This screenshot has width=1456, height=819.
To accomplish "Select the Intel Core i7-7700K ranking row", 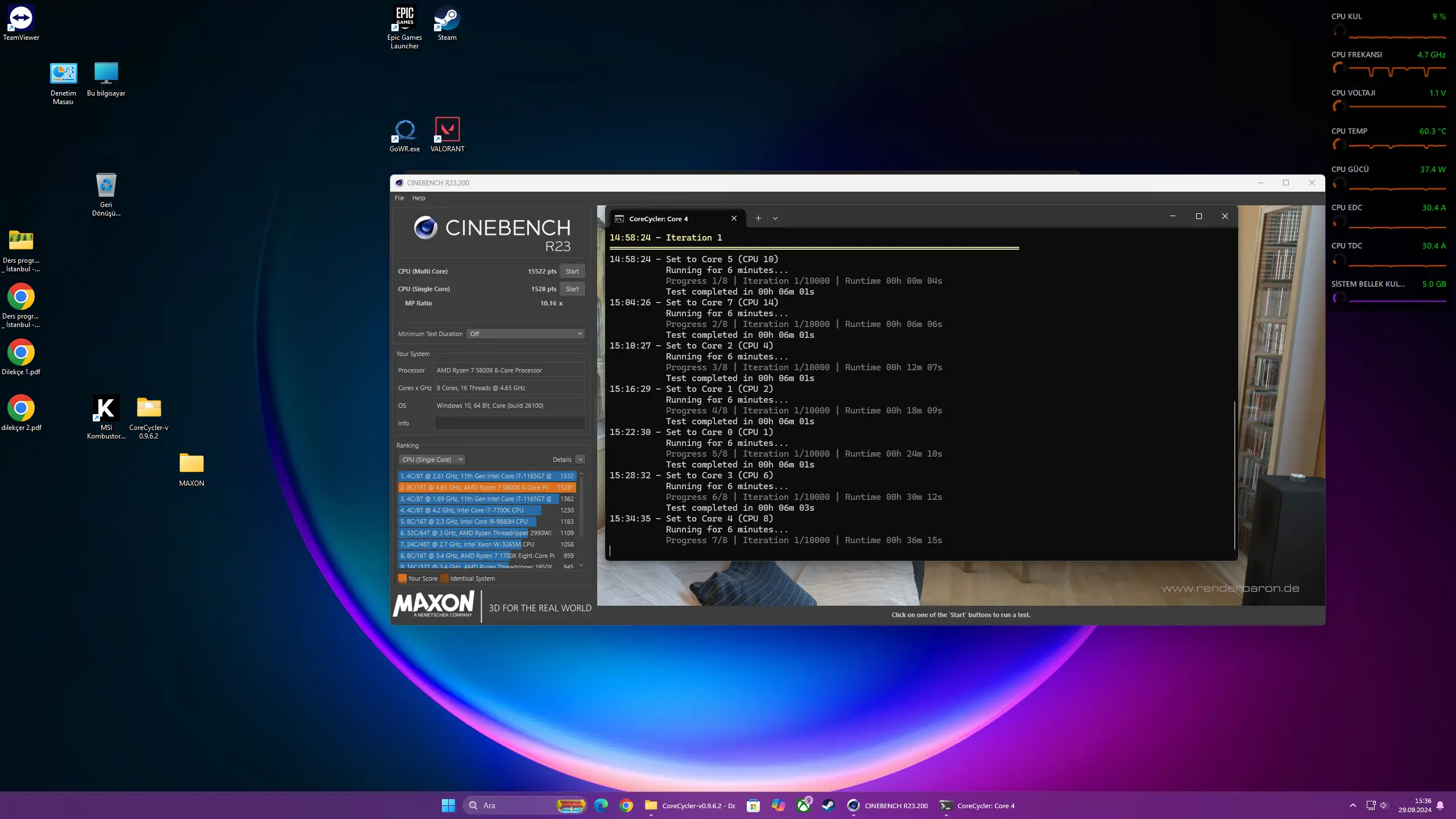I will click(487, 510).
